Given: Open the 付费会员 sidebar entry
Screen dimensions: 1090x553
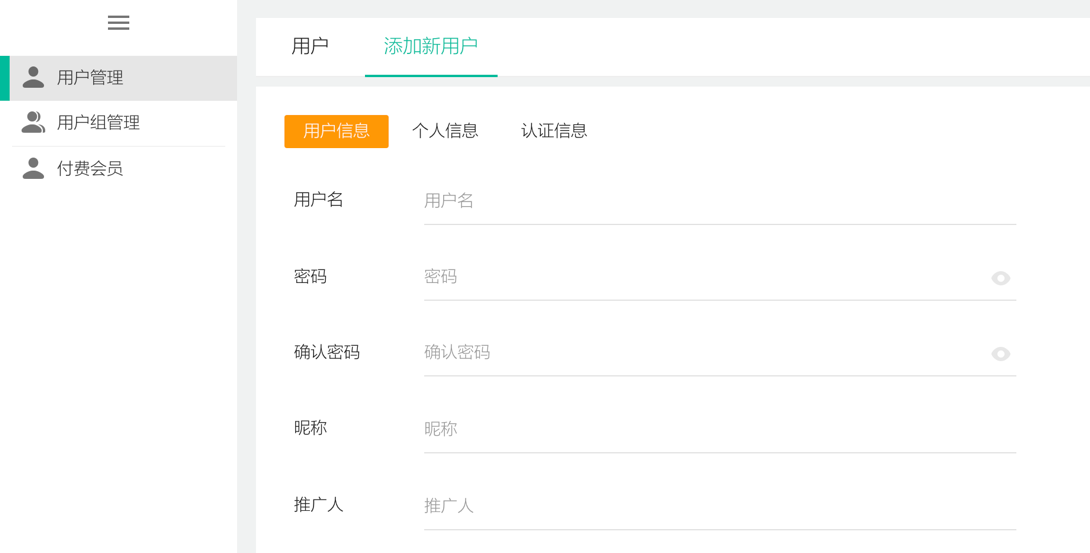Looking at the screenshot, I should click(x=119, y=169).
